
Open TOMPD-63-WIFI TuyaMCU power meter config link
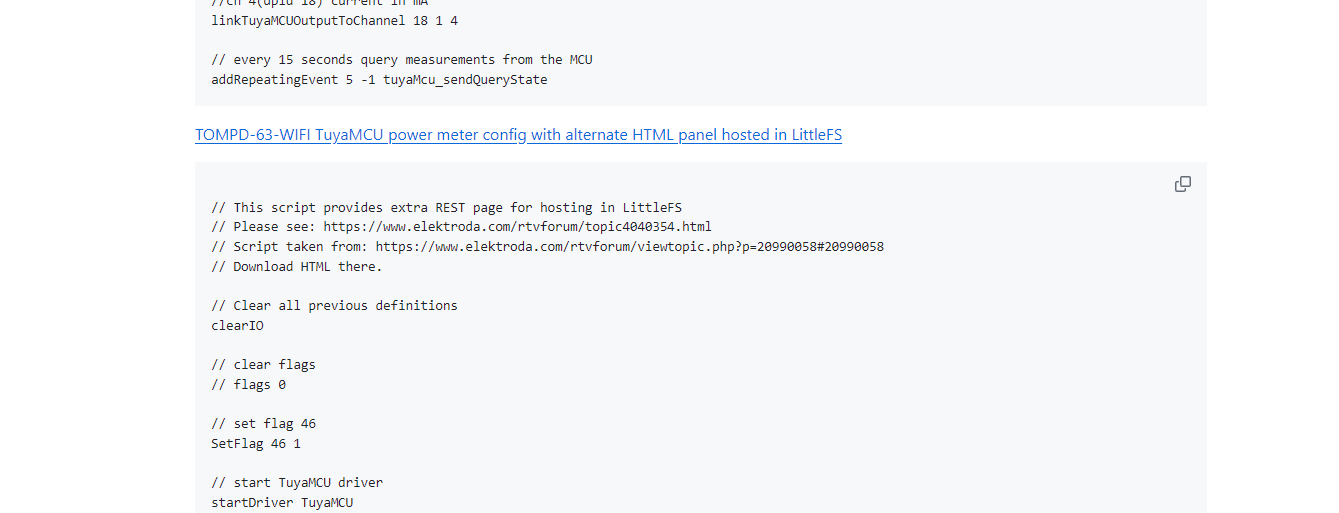click(x=518, y=135)
